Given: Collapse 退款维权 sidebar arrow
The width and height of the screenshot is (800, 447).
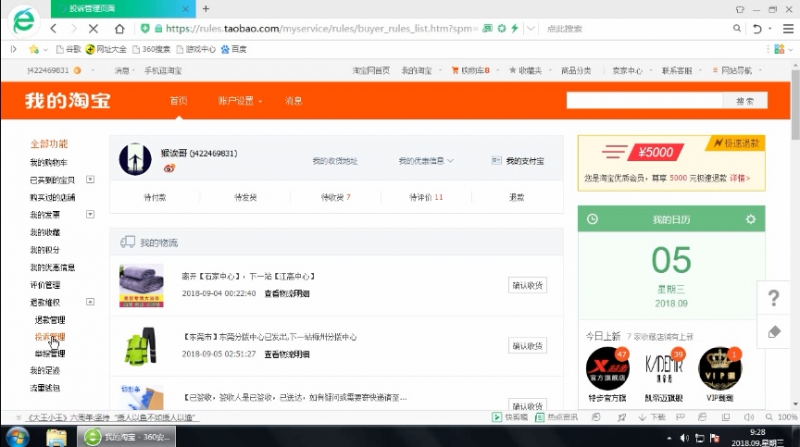Looking at the screenshot, I should click(90, 302).
